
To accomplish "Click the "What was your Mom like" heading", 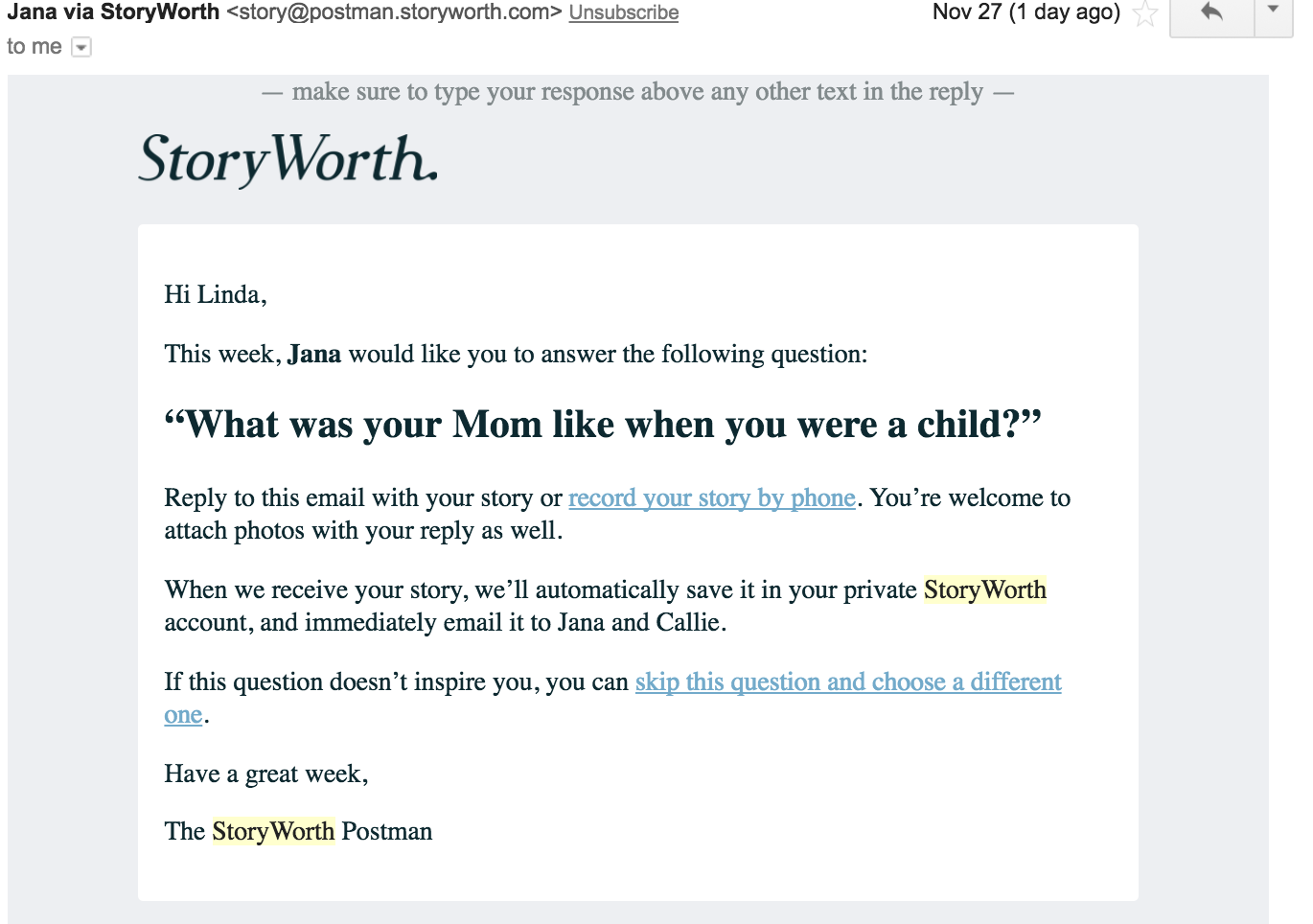I will [603, 425].
